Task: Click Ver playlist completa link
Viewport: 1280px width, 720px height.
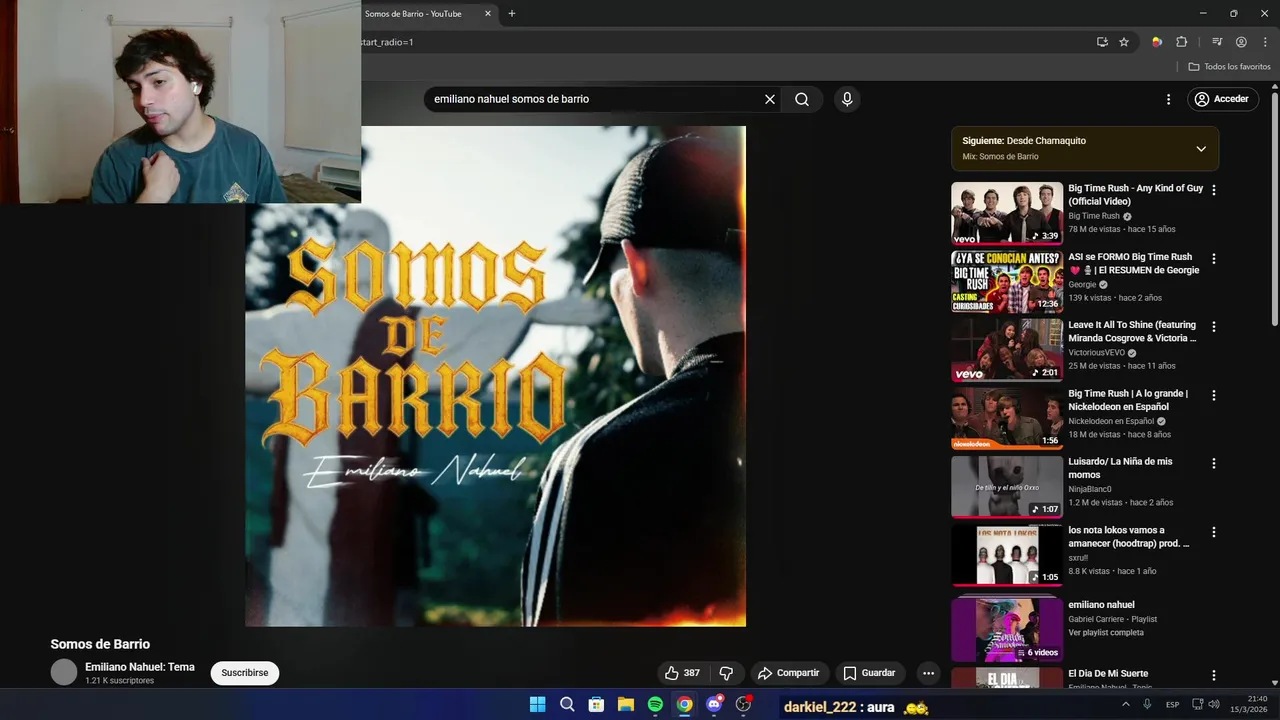Action: (1105, 633)
